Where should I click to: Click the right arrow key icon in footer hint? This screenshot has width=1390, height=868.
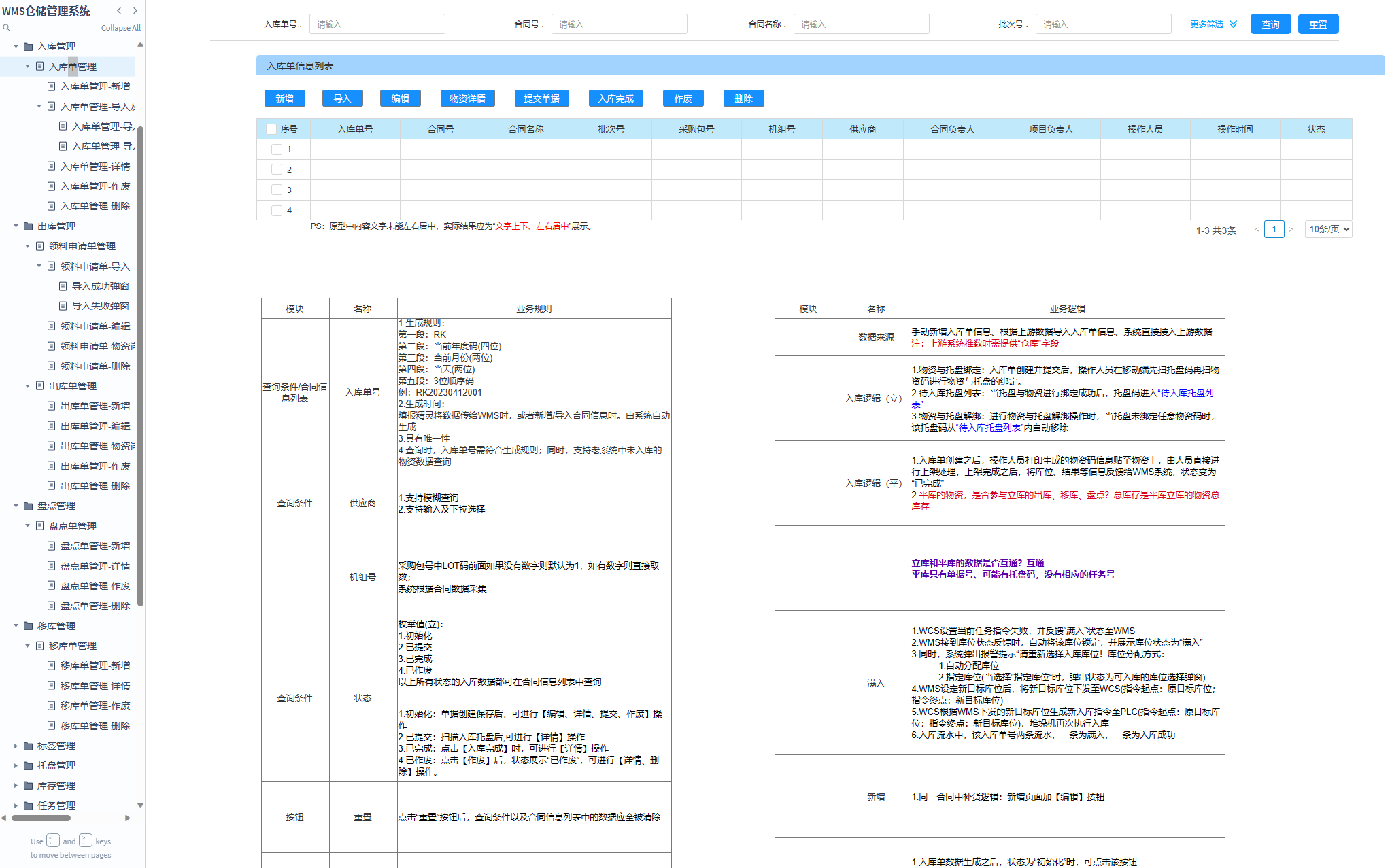pos(86,840)
